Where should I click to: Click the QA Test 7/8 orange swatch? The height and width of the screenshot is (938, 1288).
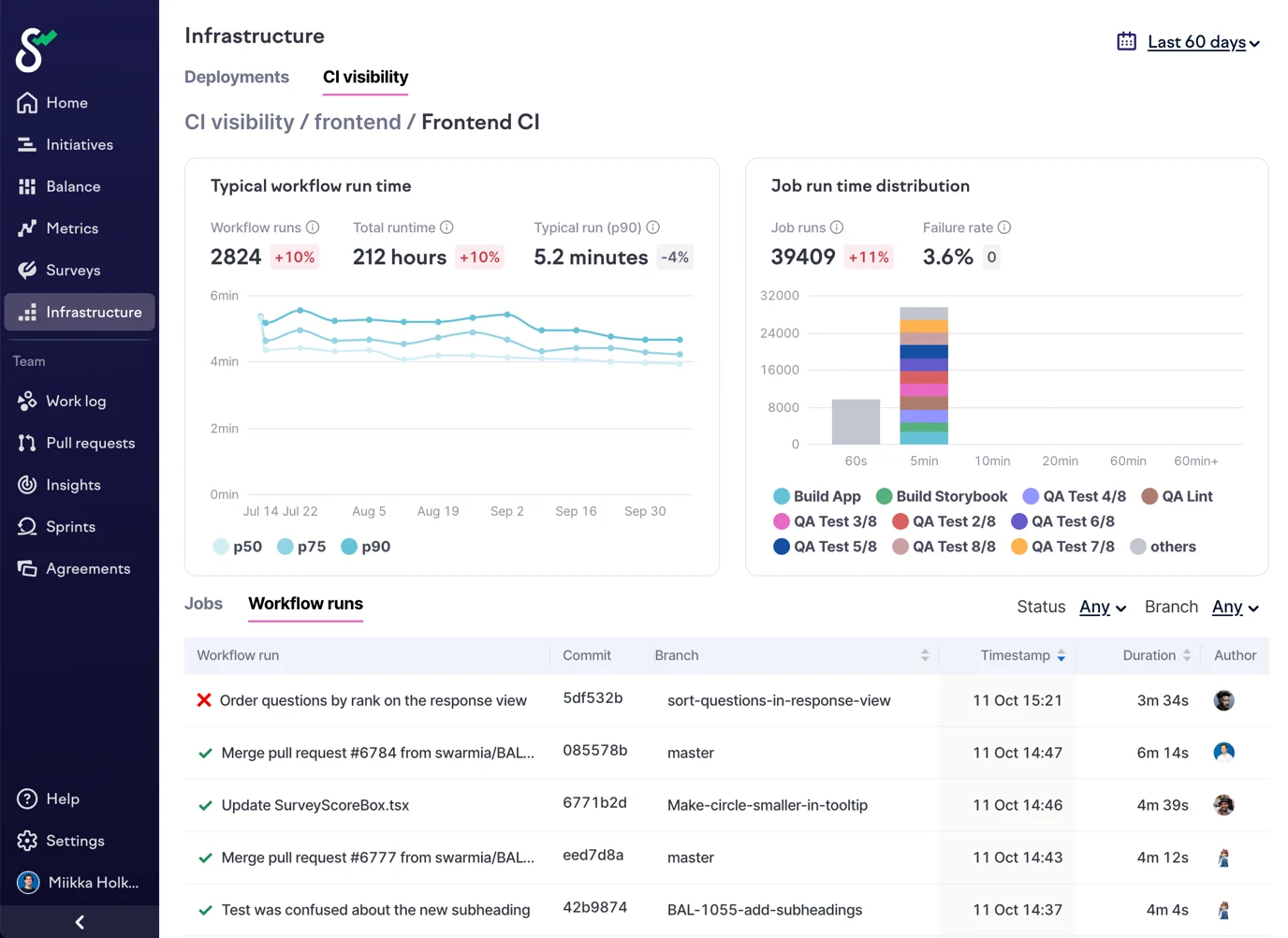[x=1019, y=547]
